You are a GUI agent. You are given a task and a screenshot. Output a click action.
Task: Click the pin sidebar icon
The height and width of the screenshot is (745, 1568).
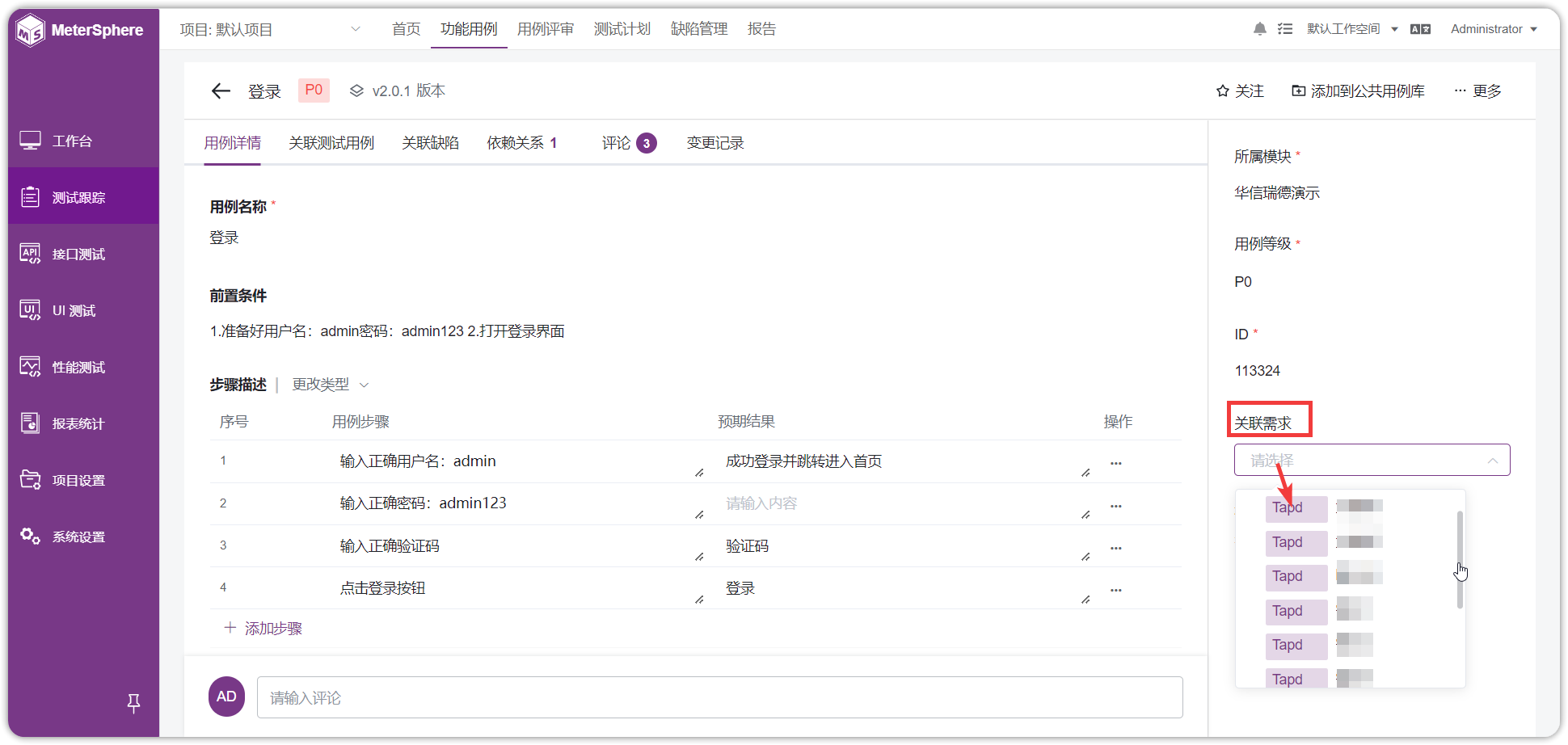pos(134,704)
